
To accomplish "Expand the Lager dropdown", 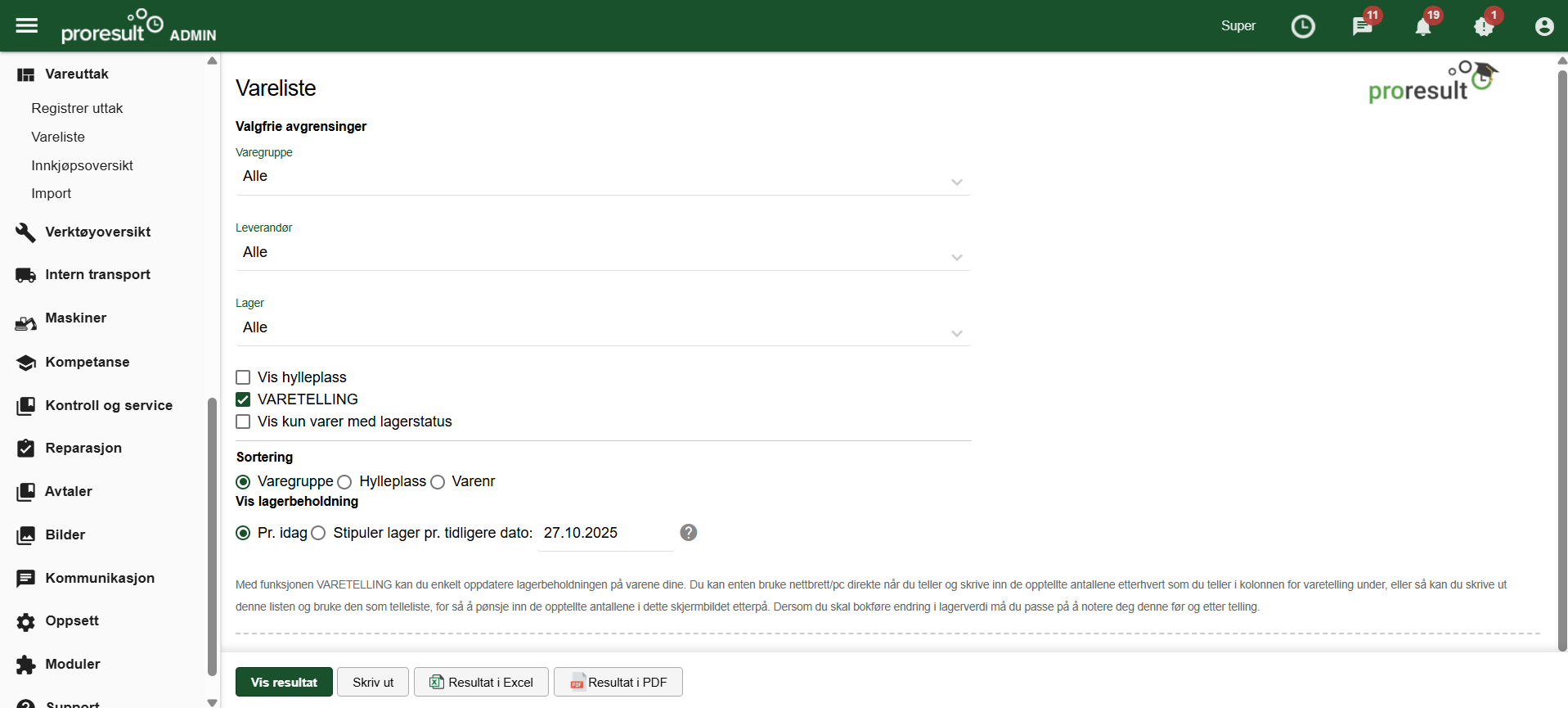I will [602, 328].
